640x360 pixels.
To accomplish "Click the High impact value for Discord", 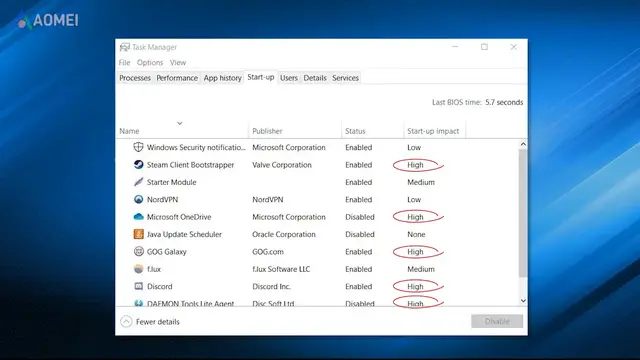I will (415, 287).
